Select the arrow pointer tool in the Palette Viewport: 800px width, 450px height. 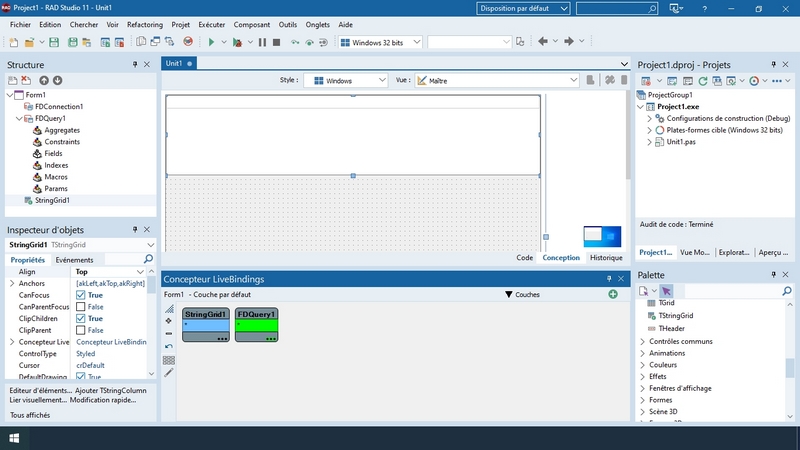667,290
